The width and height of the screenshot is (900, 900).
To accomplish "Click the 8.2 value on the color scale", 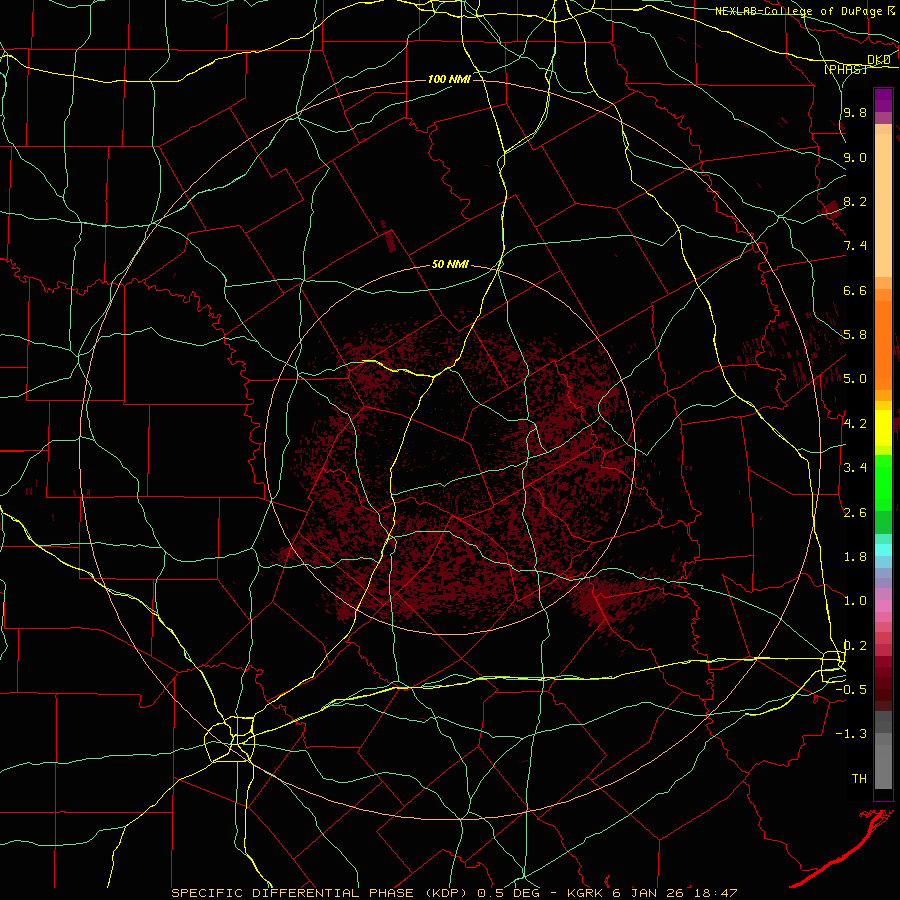I will 855,201.
